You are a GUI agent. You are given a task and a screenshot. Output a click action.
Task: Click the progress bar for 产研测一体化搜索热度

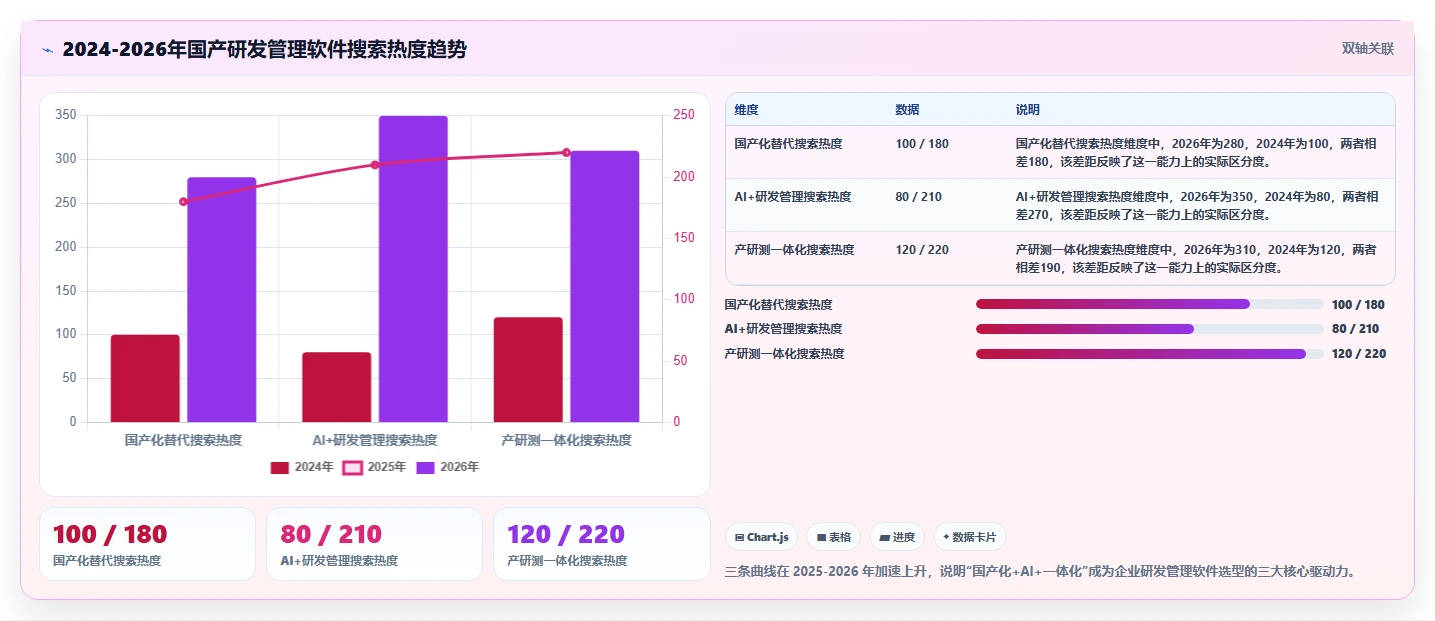1150,353
